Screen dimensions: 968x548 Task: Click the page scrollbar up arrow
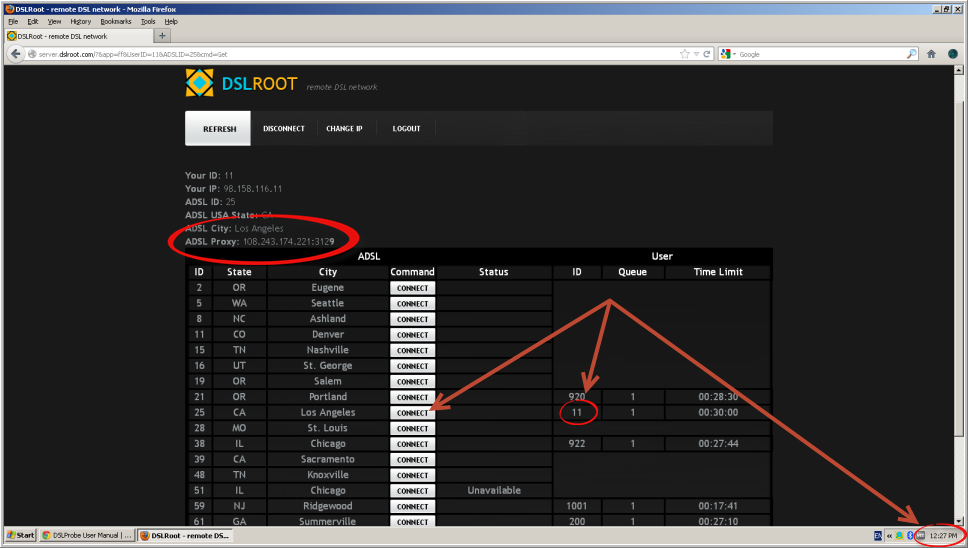click(x=959, y=70)
